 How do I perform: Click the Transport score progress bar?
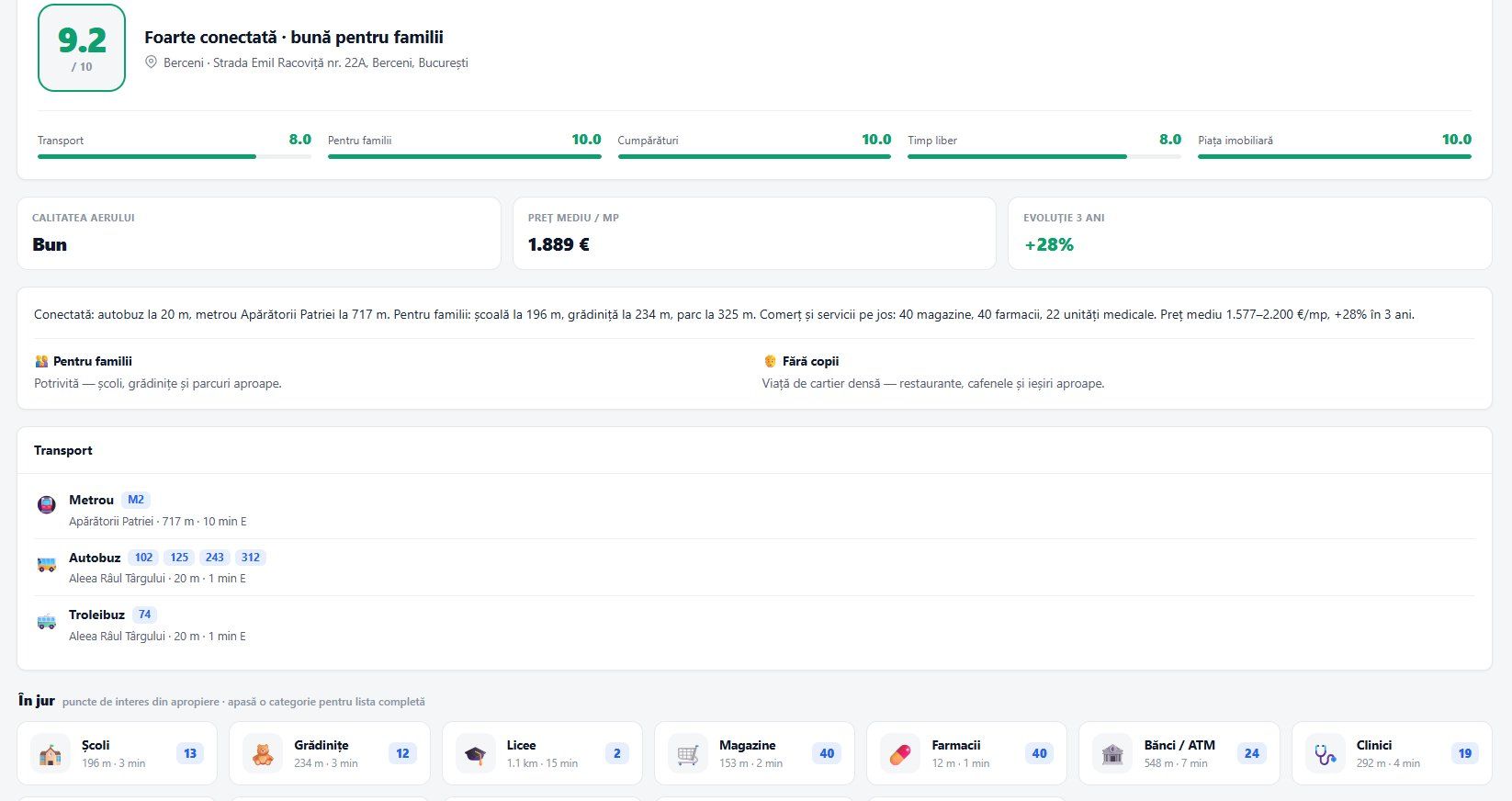[175, 157]
